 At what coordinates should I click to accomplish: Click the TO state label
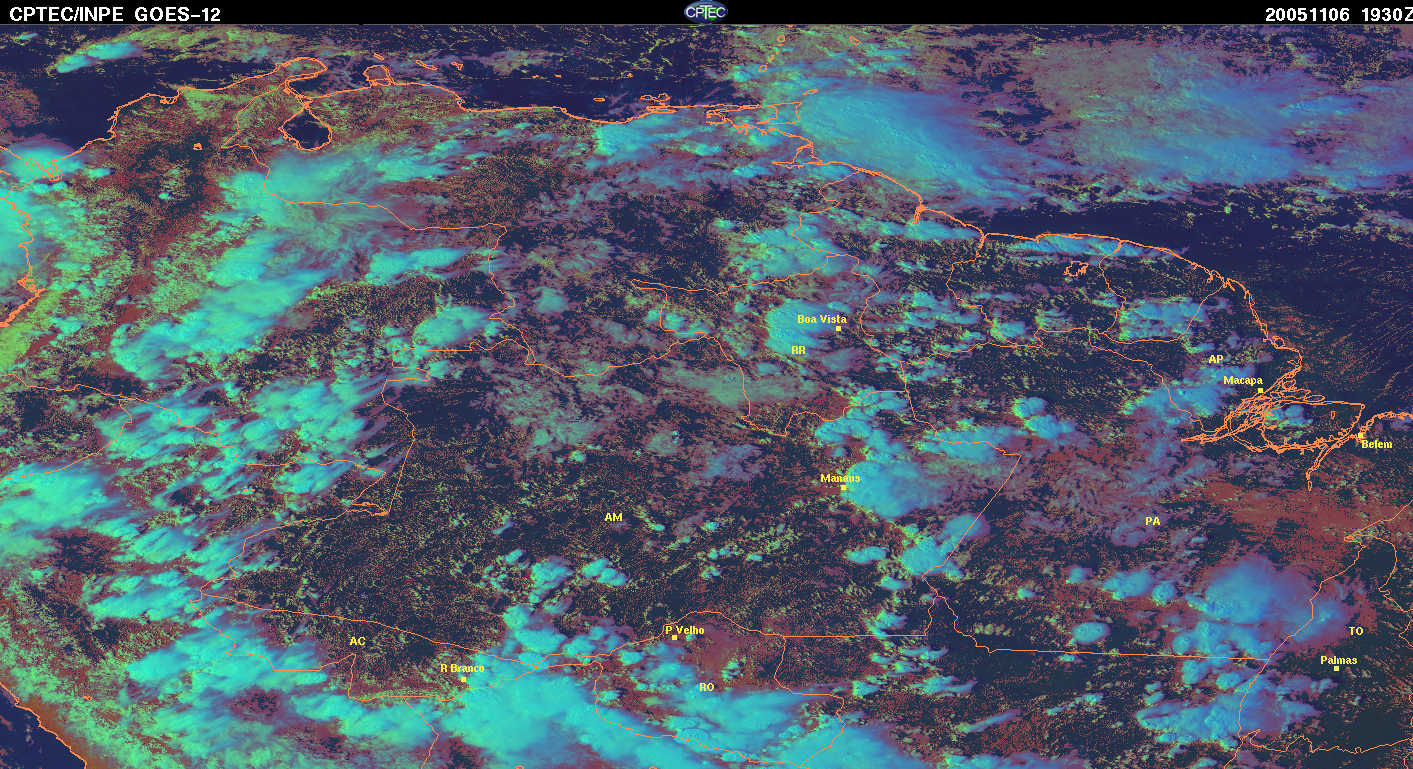[1356, 631]
